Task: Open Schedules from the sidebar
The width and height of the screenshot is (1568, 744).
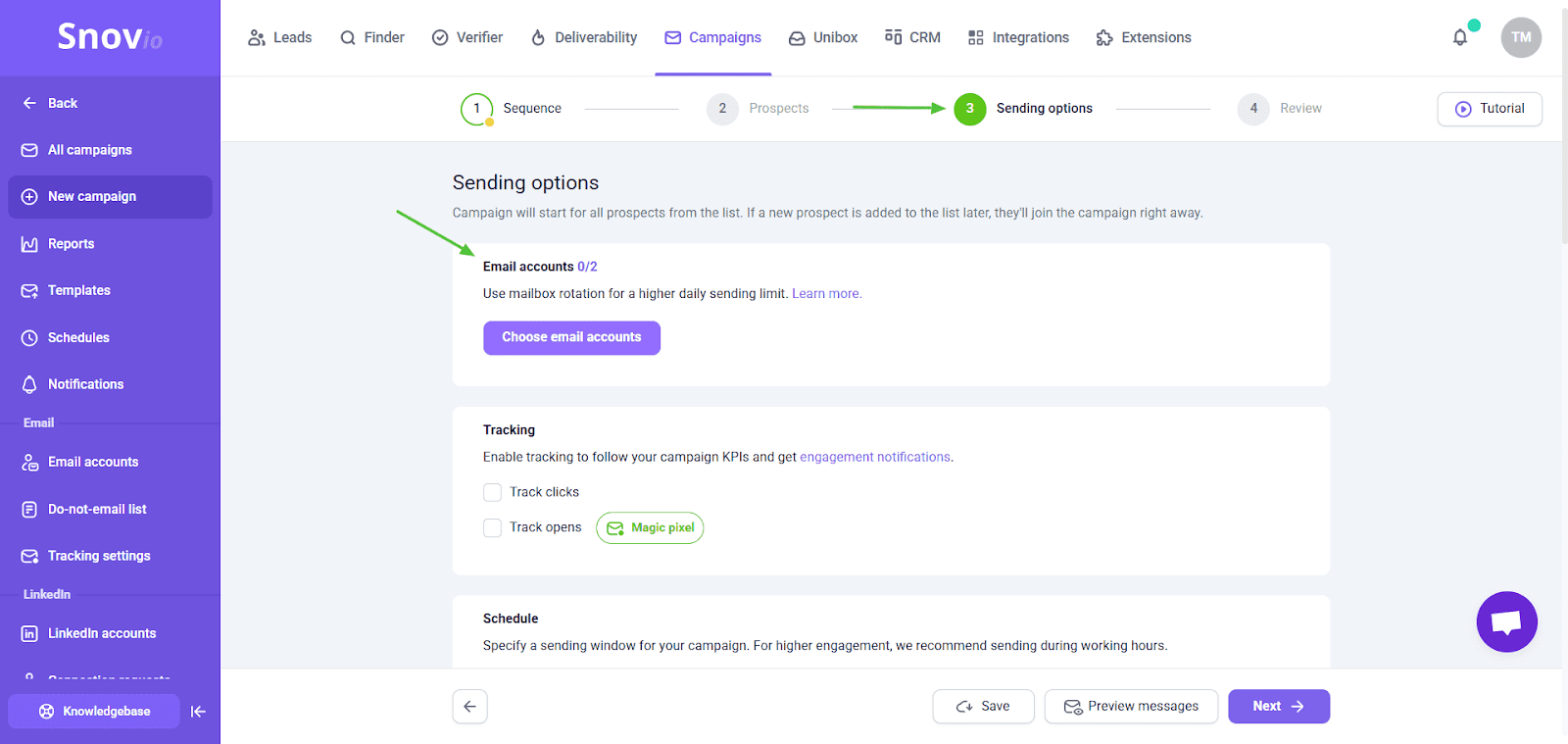Action: pos(78,337)
